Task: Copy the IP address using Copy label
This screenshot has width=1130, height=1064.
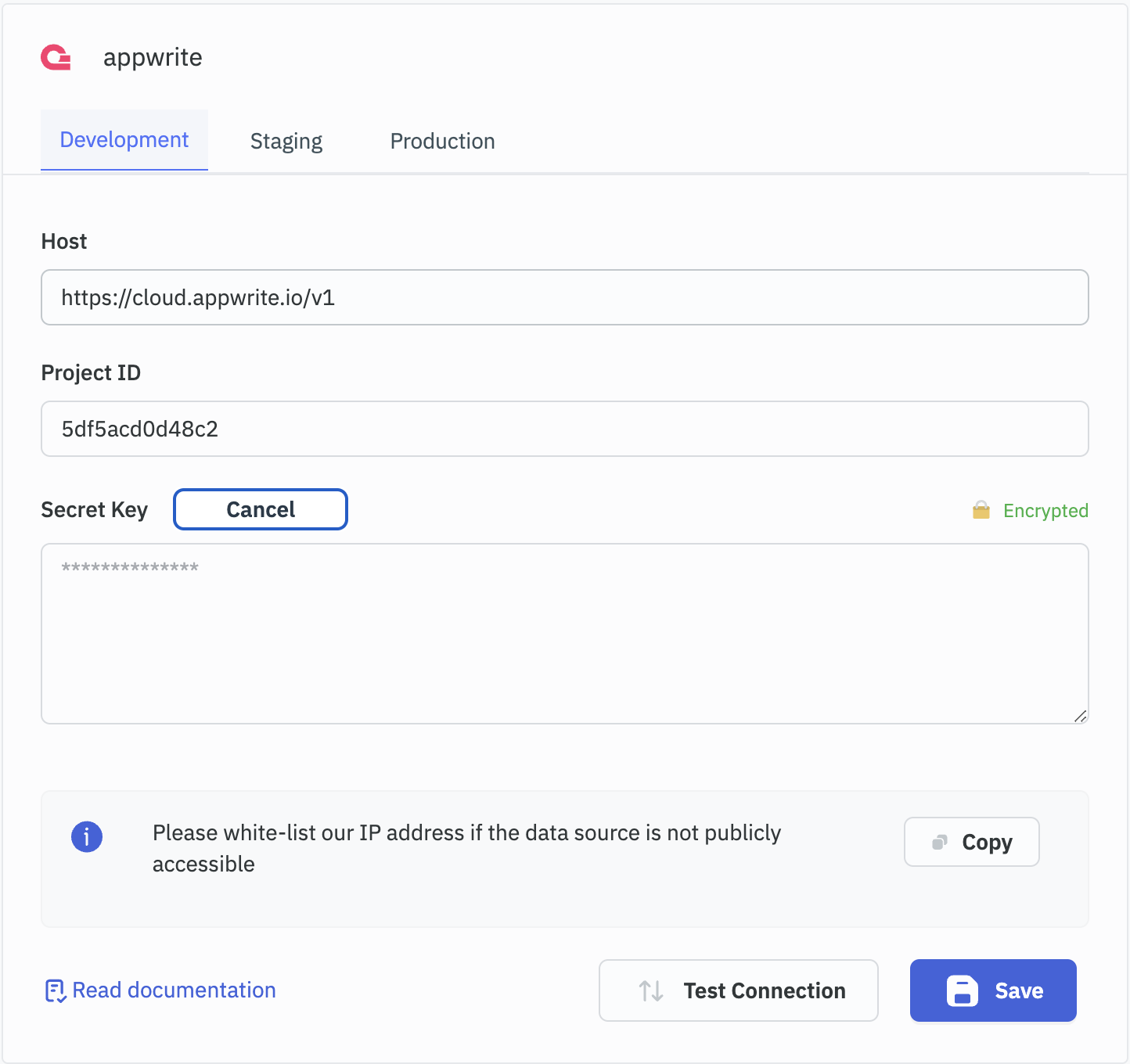Action: 987,843
